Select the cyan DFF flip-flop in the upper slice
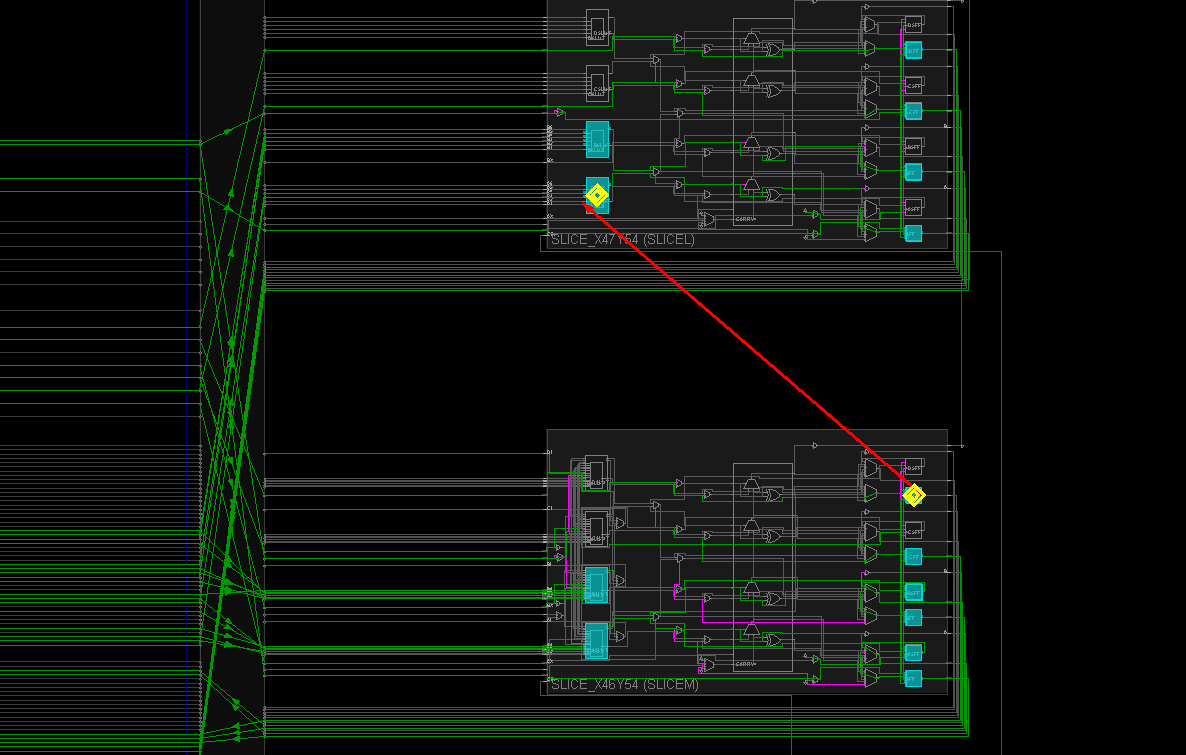 [x=914, y=51]
